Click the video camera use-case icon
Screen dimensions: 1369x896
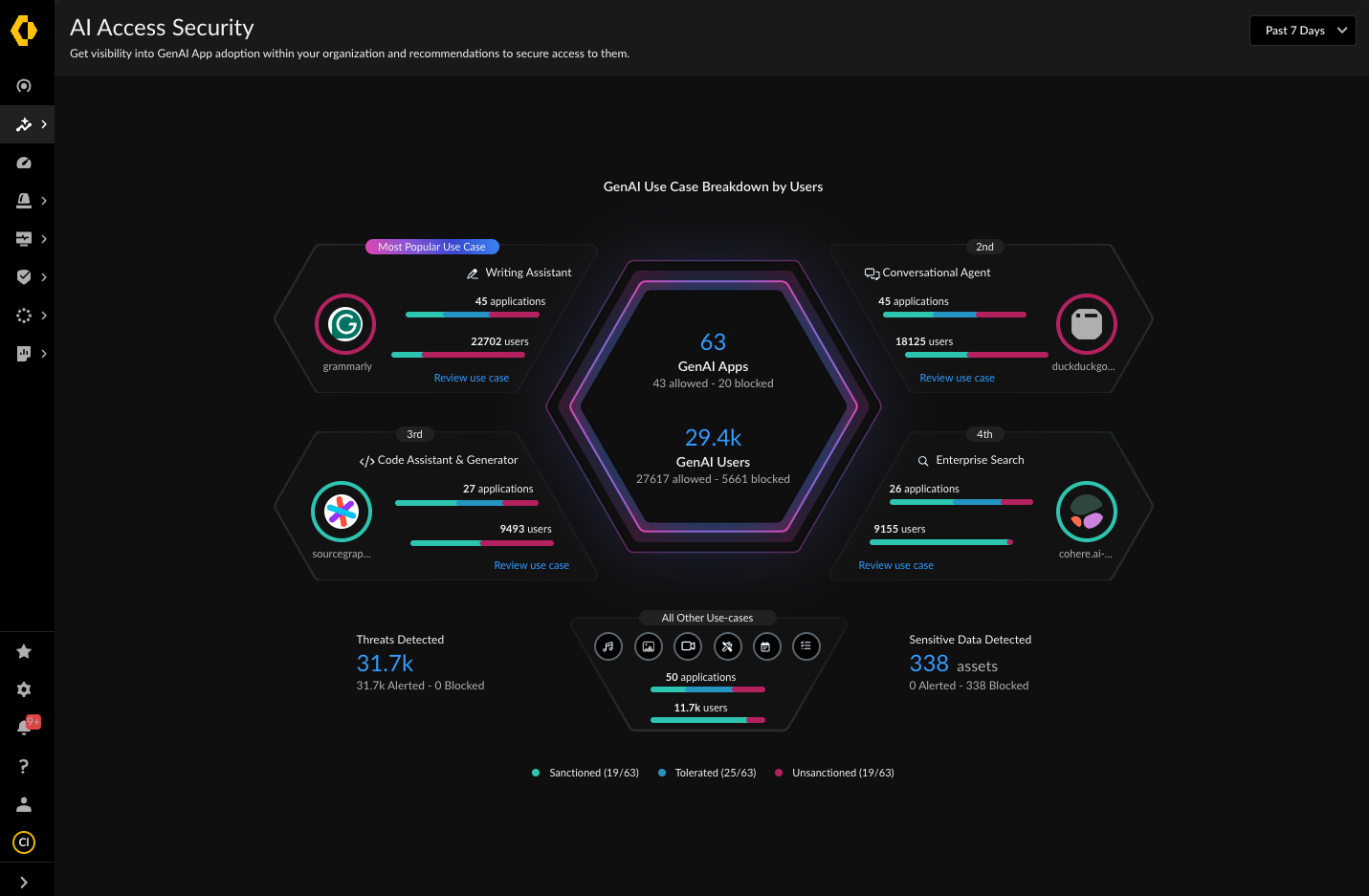[x=688, y=646]
